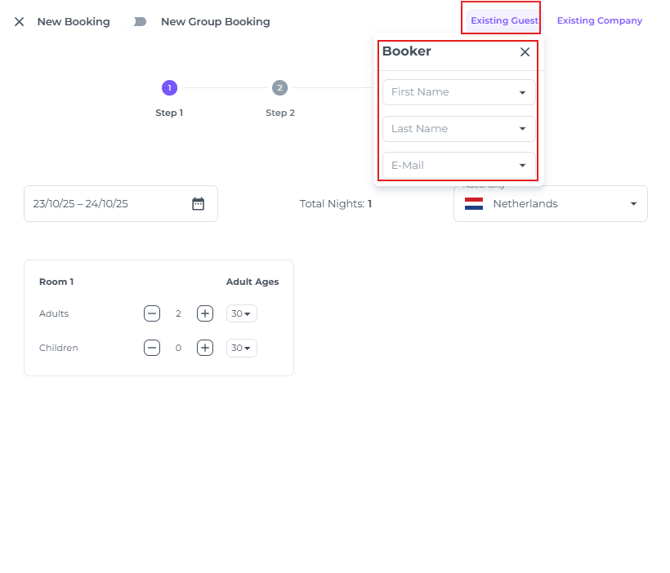Decrease the number of adults
Viewport: 670px width, 573px height.
coord(152,314)
